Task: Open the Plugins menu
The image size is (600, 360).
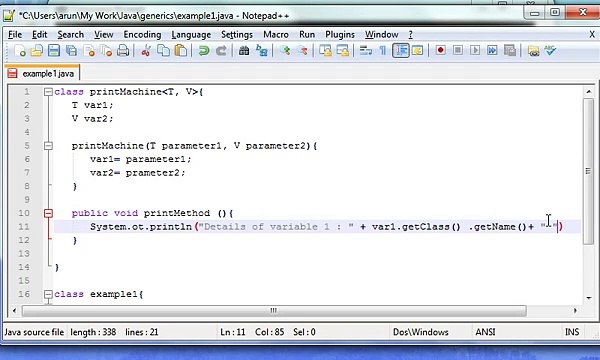Action: click(x=340, y=34)
